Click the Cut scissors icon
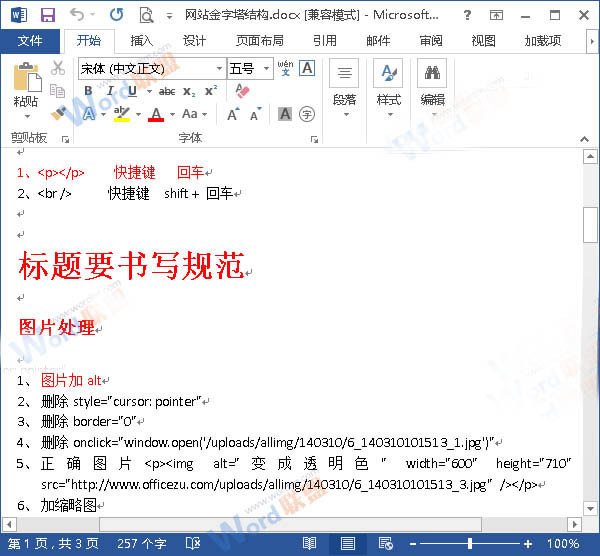 point(57,68)
